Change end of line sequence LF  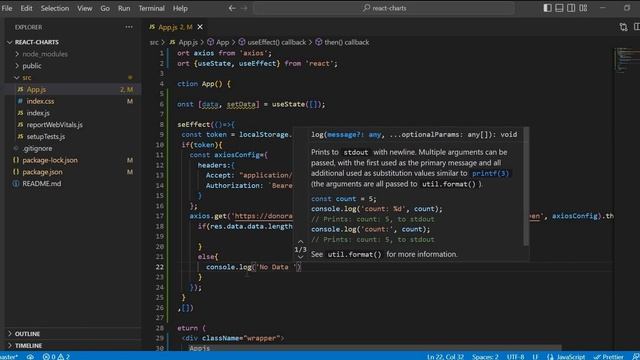(x=535, y=356)
